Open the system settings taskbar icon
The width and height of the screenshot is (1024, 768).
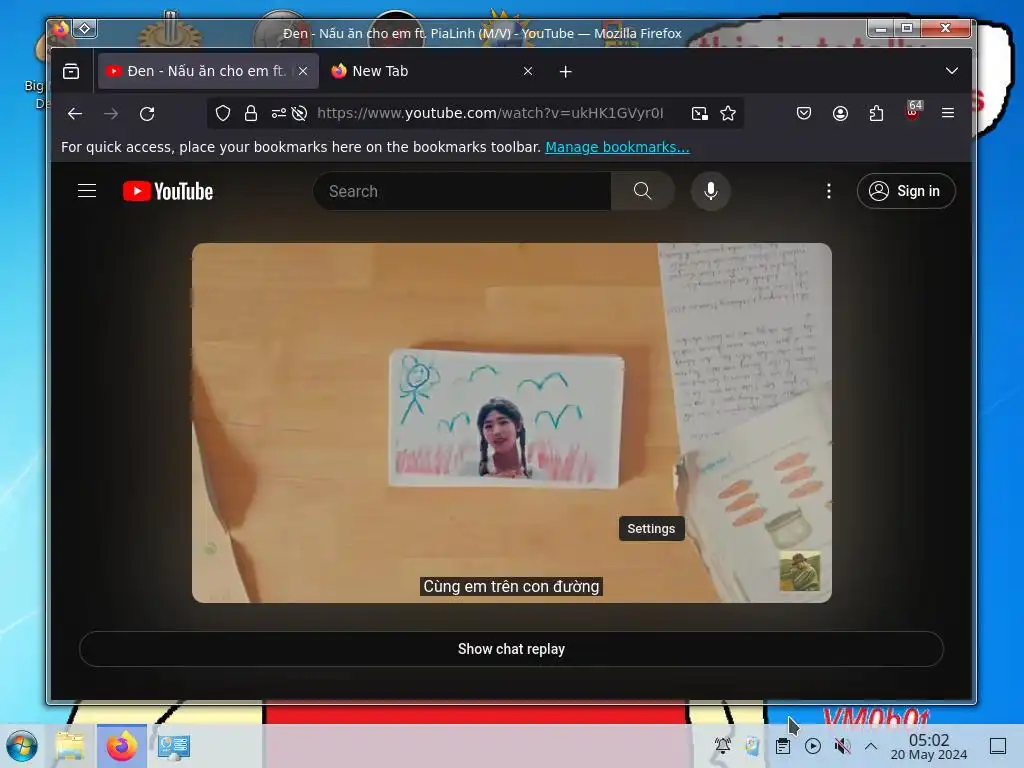pos(173,746)
